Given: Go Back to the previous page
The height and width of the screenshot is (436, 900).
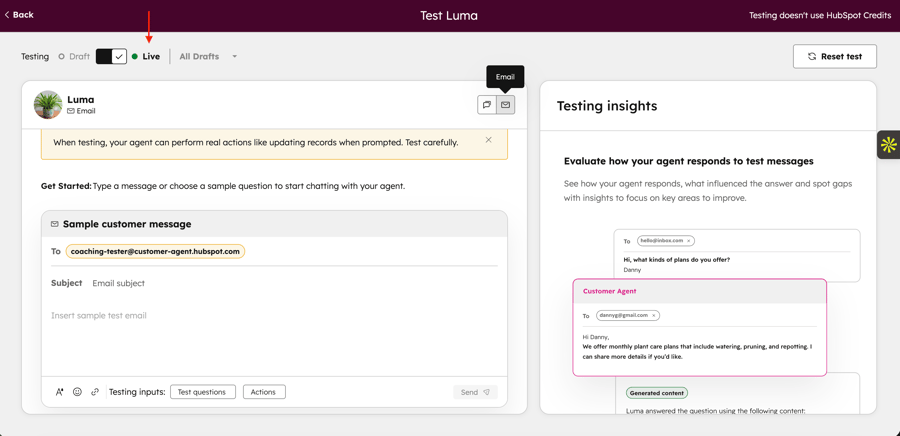Looking at the screenshot, I should tap(19, 15).
